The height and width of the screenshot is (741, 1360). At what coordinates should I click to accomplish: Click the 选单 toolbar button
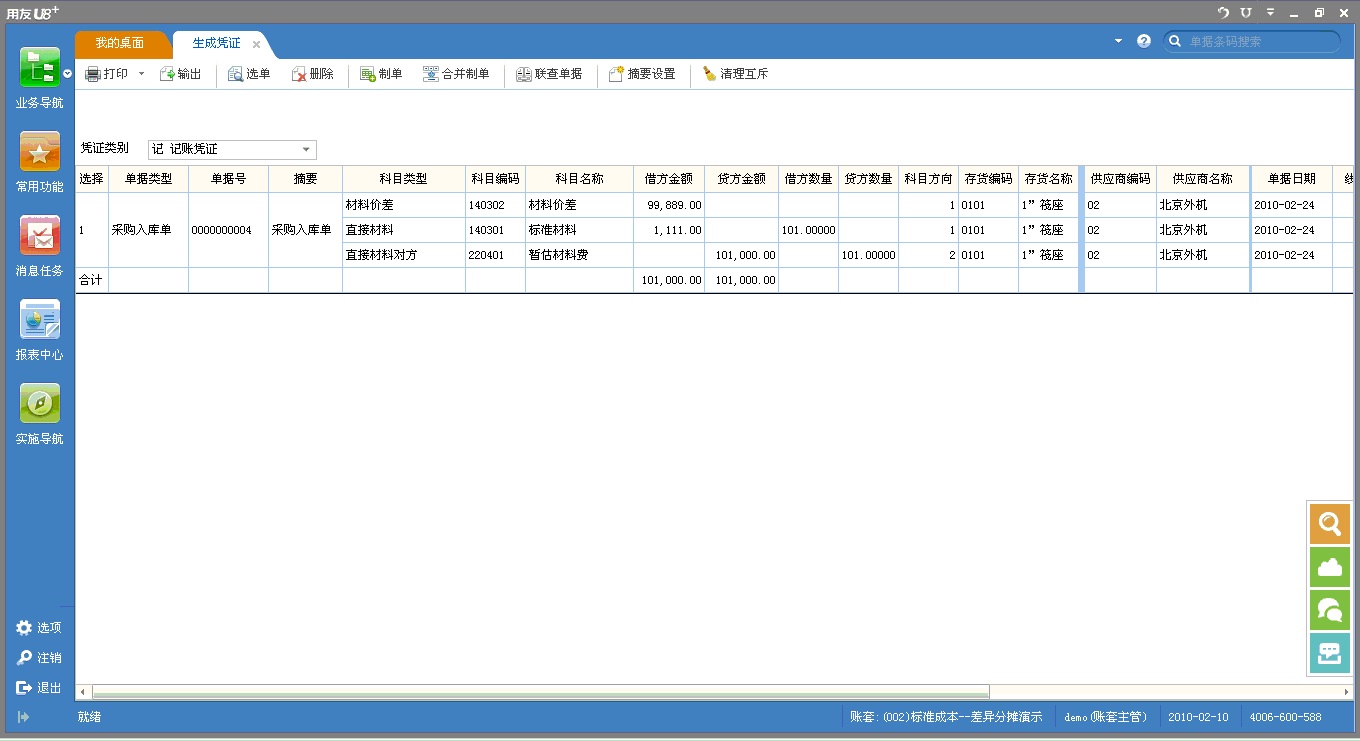tap(249, 74)
